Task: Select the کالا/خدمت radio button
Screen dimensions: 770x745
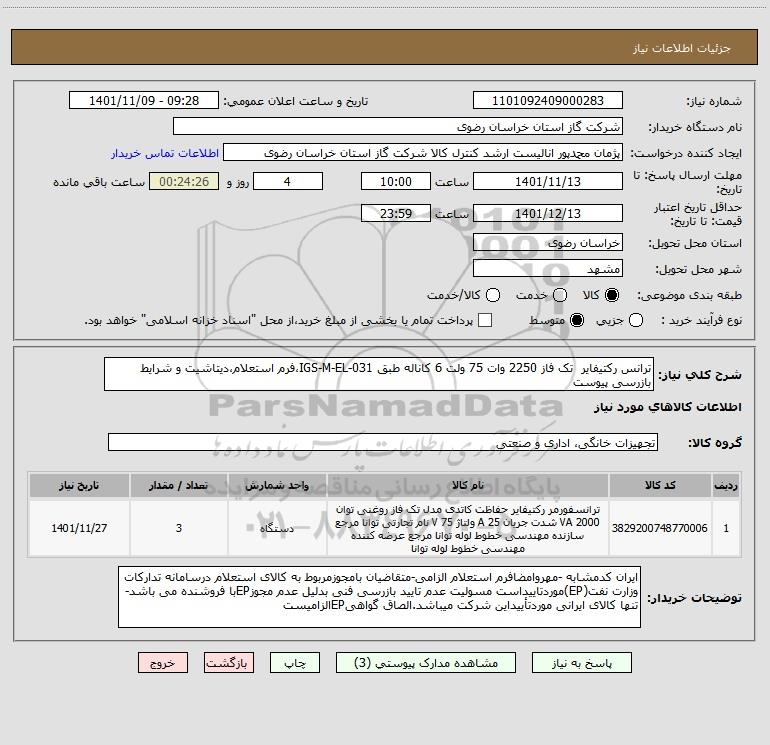Action: click(x=493, y=295)
